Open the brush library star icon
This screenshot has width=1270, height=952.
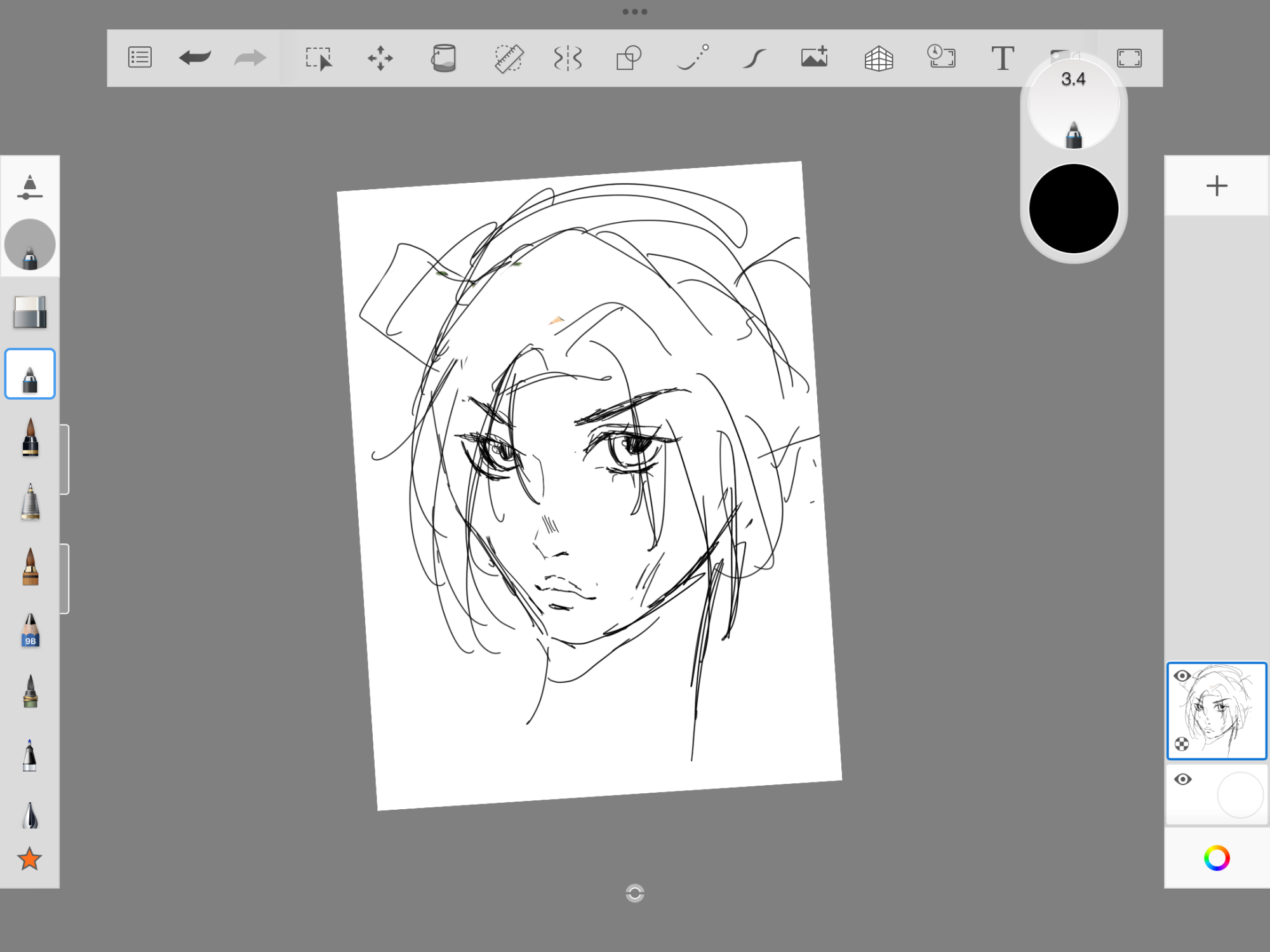[x=30, y=859]
